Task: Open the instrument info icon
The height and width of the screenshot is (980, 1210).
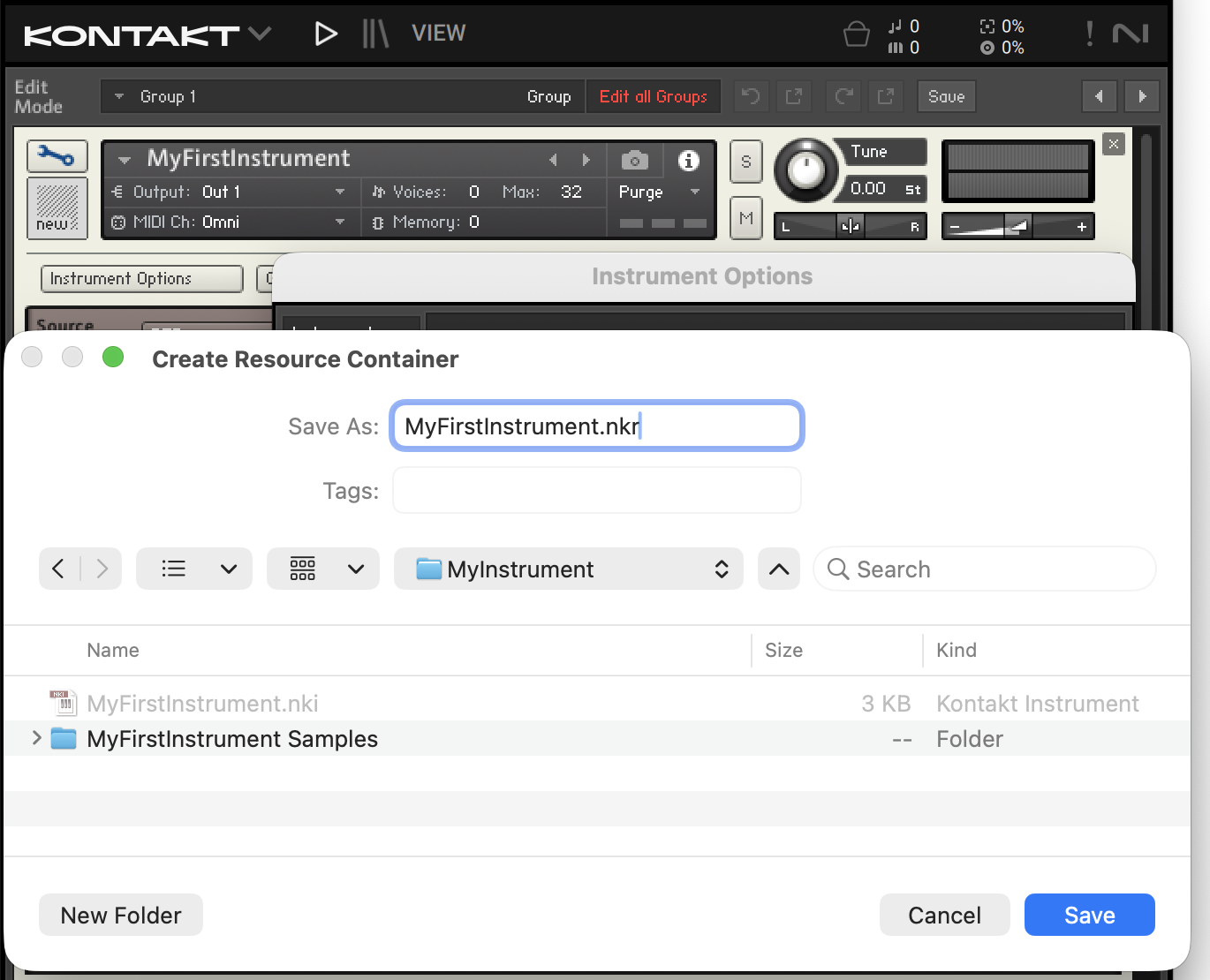Action: [x=688, y=161]
